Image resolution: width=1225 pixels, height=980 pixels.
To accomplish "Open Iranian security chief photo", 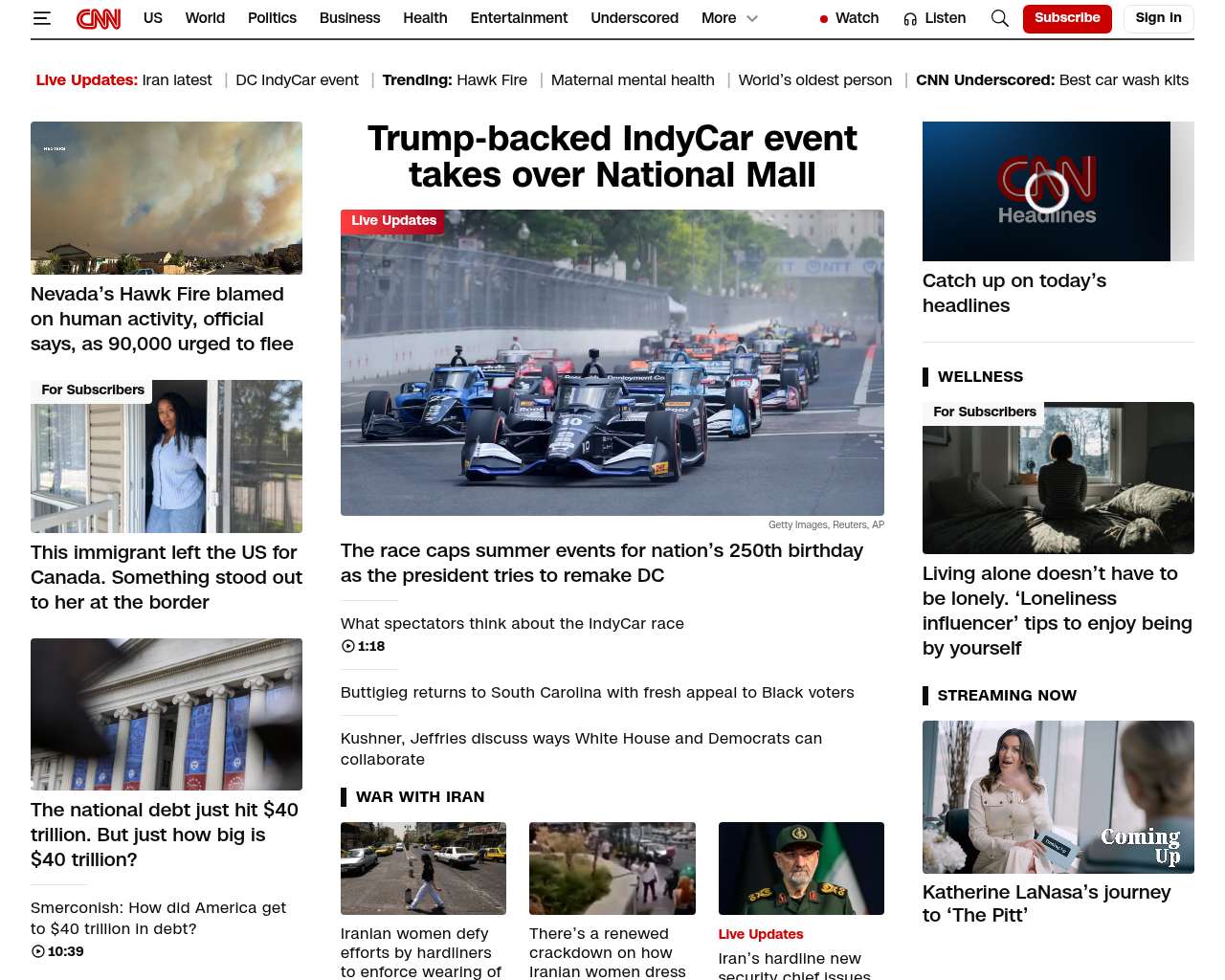I will tap(801, 868).
